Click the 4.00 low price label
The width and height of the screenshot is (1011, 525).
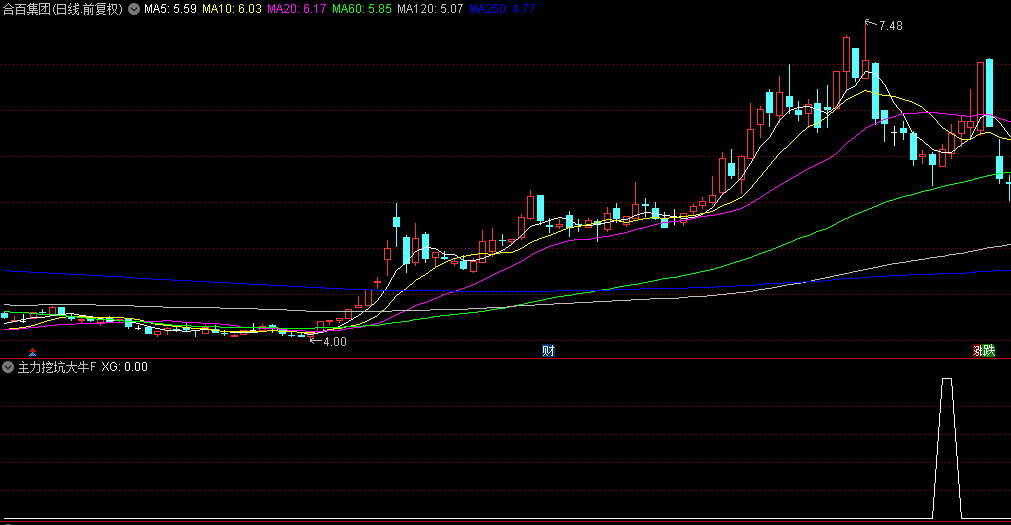[335, 342]
